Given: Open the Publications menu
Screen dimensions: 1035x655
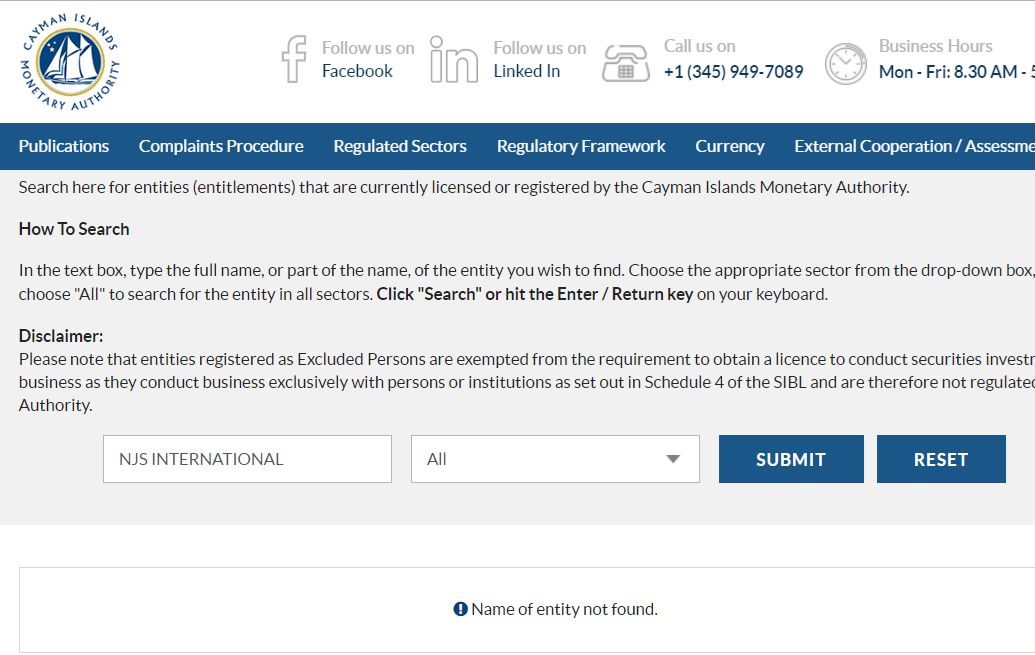Looking at the screenshot, I should tap(64, 146).
